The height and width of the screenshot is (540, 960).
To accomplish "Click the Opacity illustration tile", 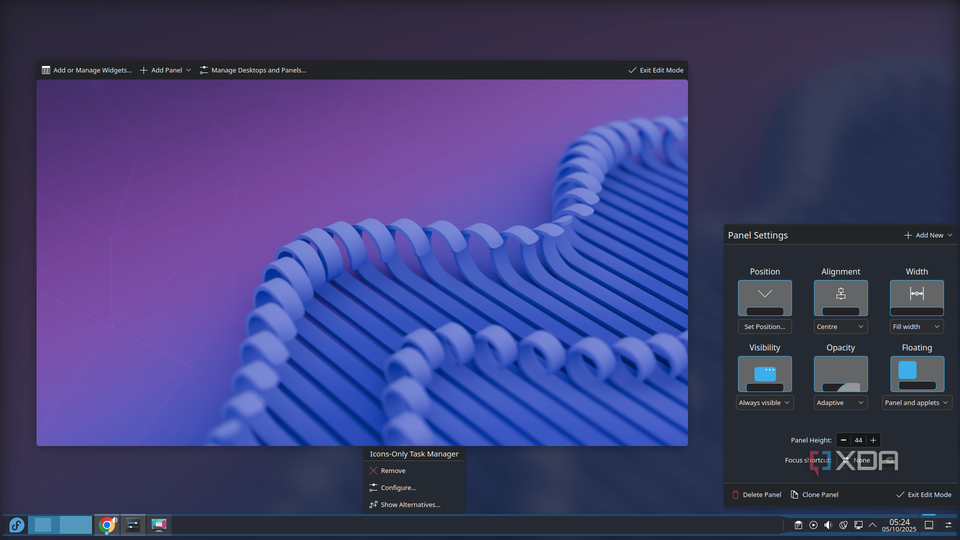I will 841,374.
